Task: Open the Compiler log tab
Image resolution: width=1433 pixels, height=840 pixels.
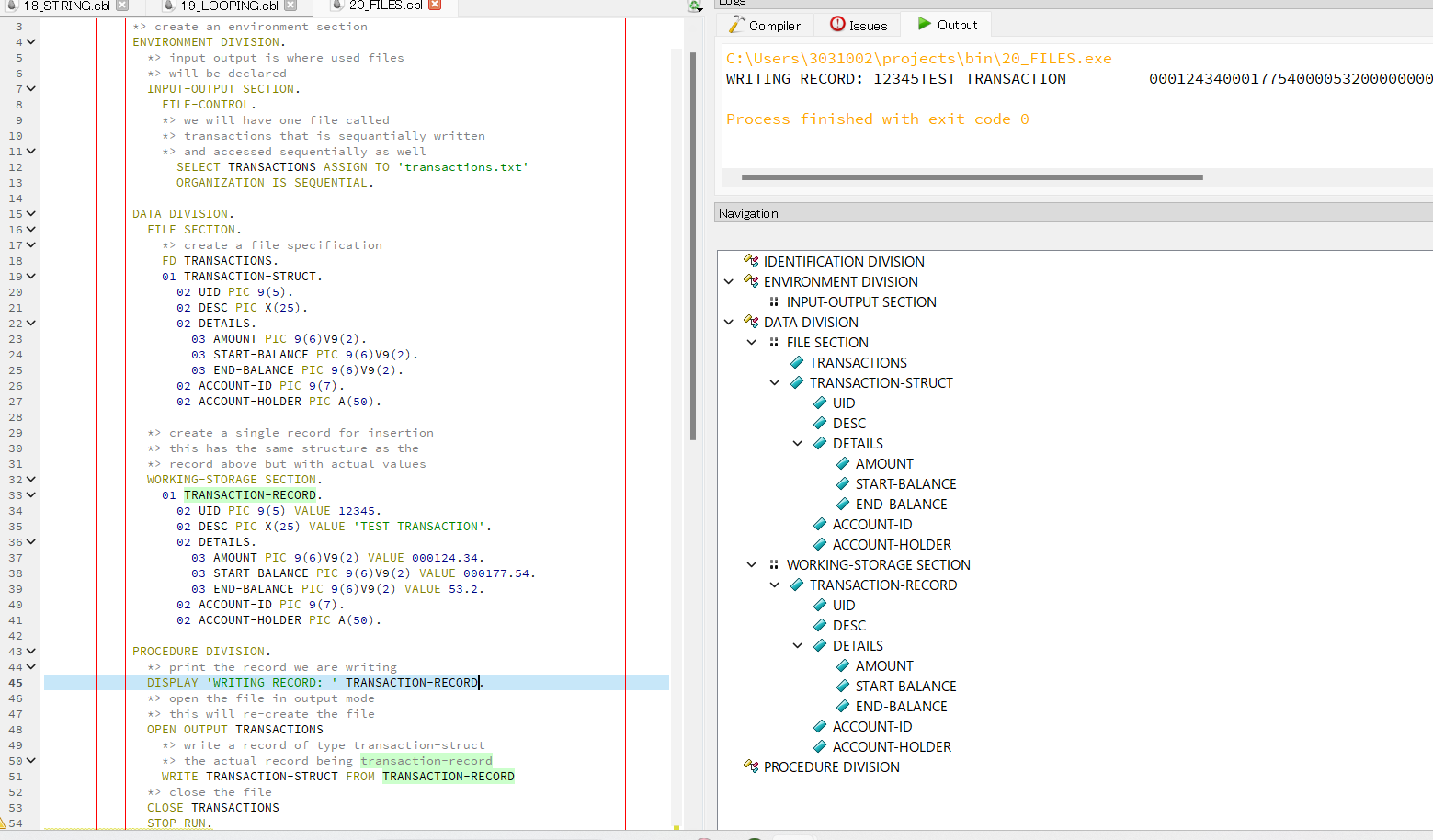Action: (x=765, y=25)
